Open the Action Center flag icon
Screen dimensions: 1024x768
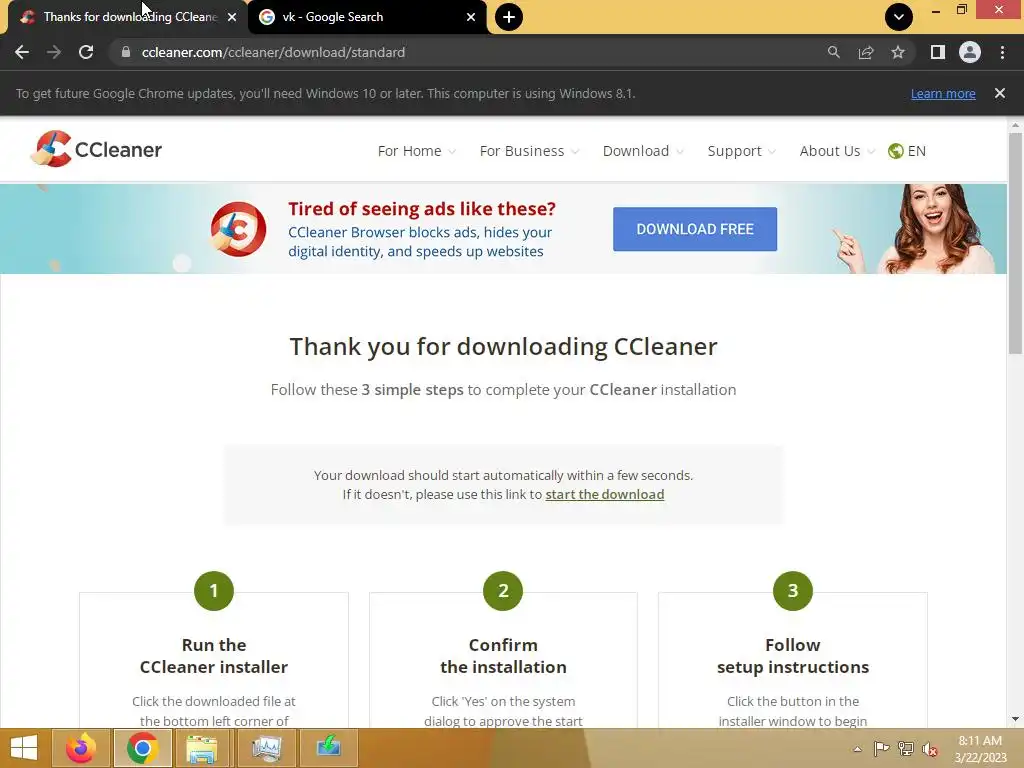pyautogui.click(x=882, y=748)
